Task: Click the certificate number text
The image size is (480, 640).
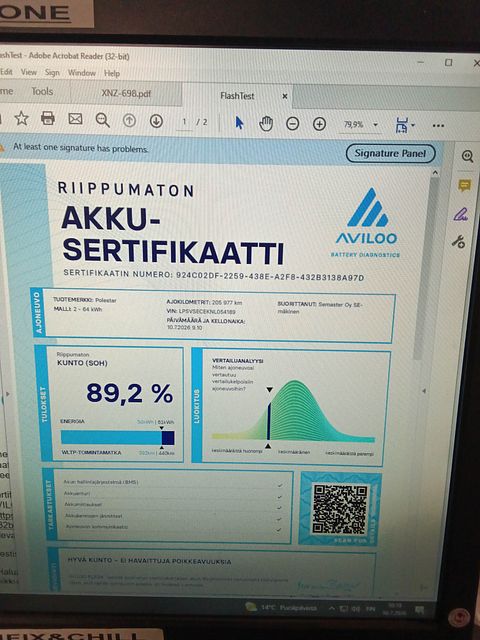Action: click(x=214, y=276)
